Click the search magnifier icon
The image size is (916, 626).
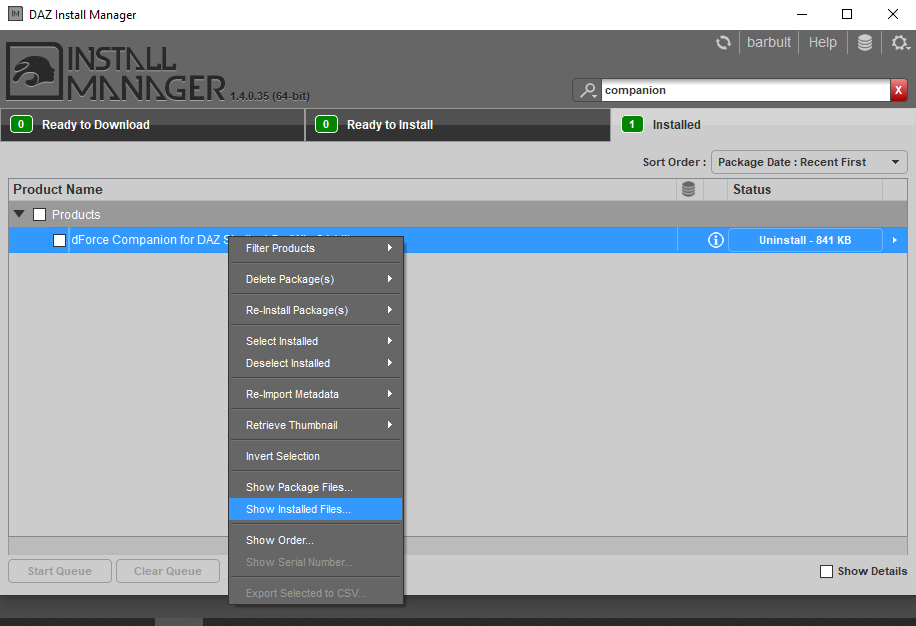[x=587, y=90]
